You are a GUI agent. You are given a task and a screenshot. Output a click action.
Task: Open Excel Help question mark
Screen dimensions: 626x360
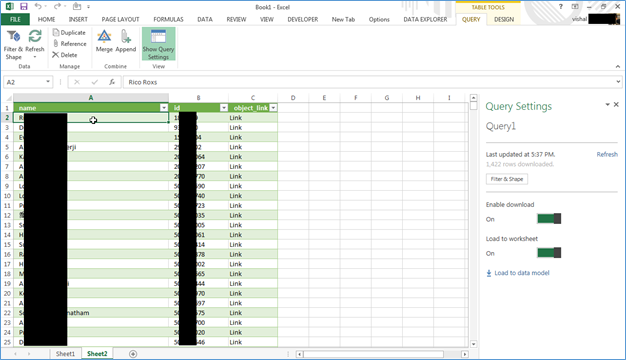(x=561, y=6)
